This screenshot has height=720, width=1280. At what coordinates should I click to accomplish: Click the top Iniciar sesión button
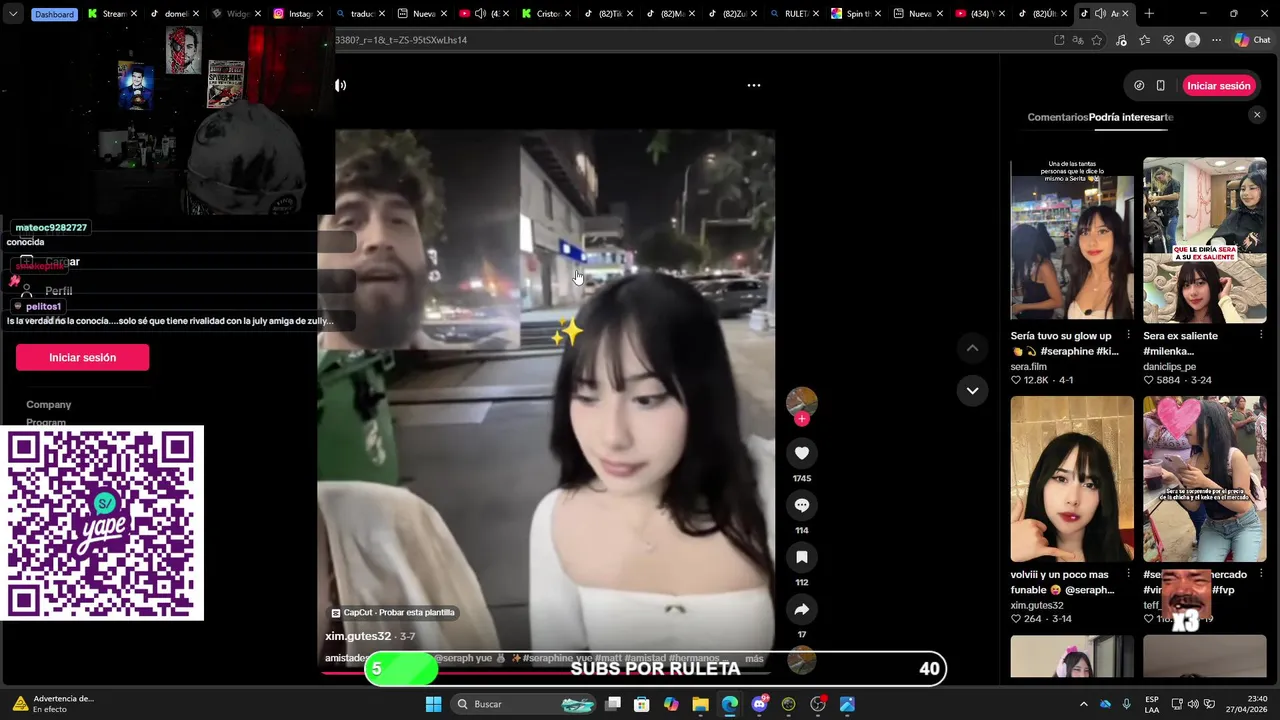[x=1218, y=86]
